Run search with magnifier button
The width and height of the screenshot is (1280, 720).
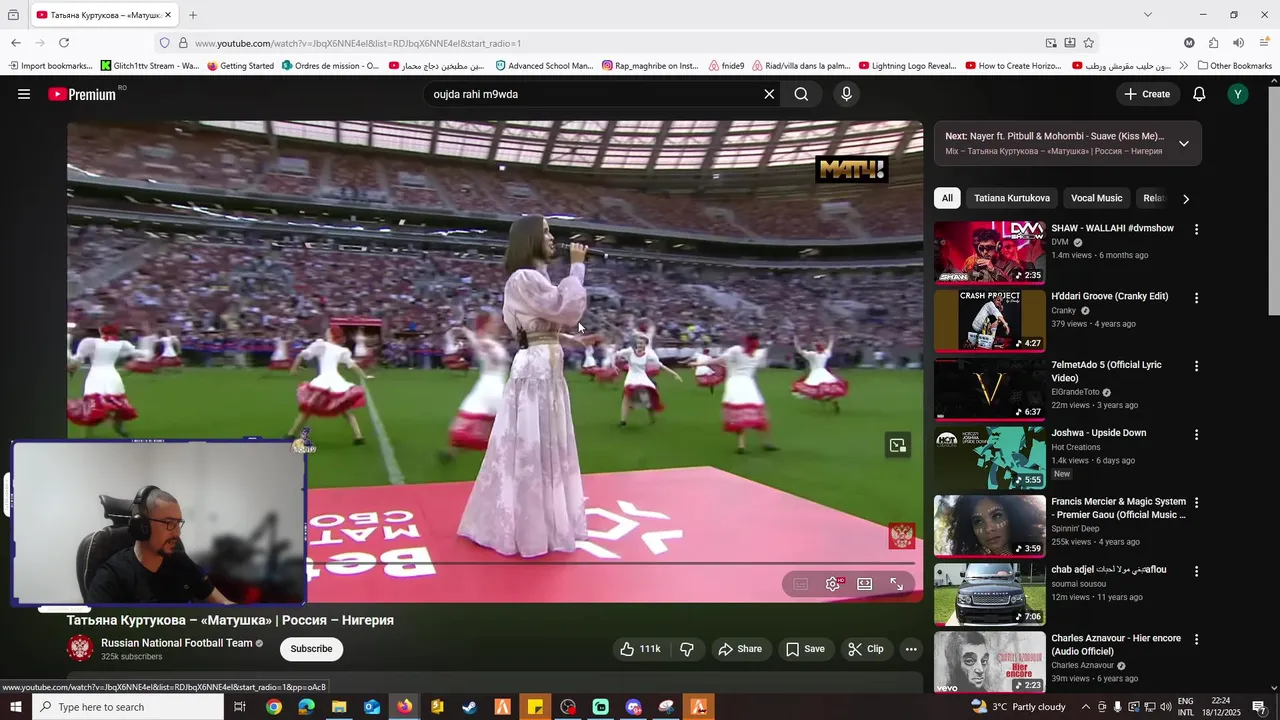pyautogui.click(x=801, y=94)
